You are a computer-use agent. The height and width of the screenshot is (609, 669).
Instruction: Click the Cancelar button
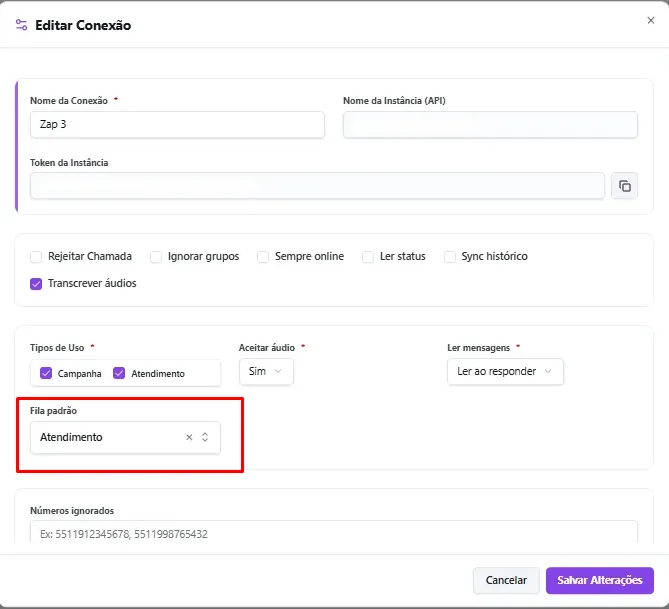point(506,580)
